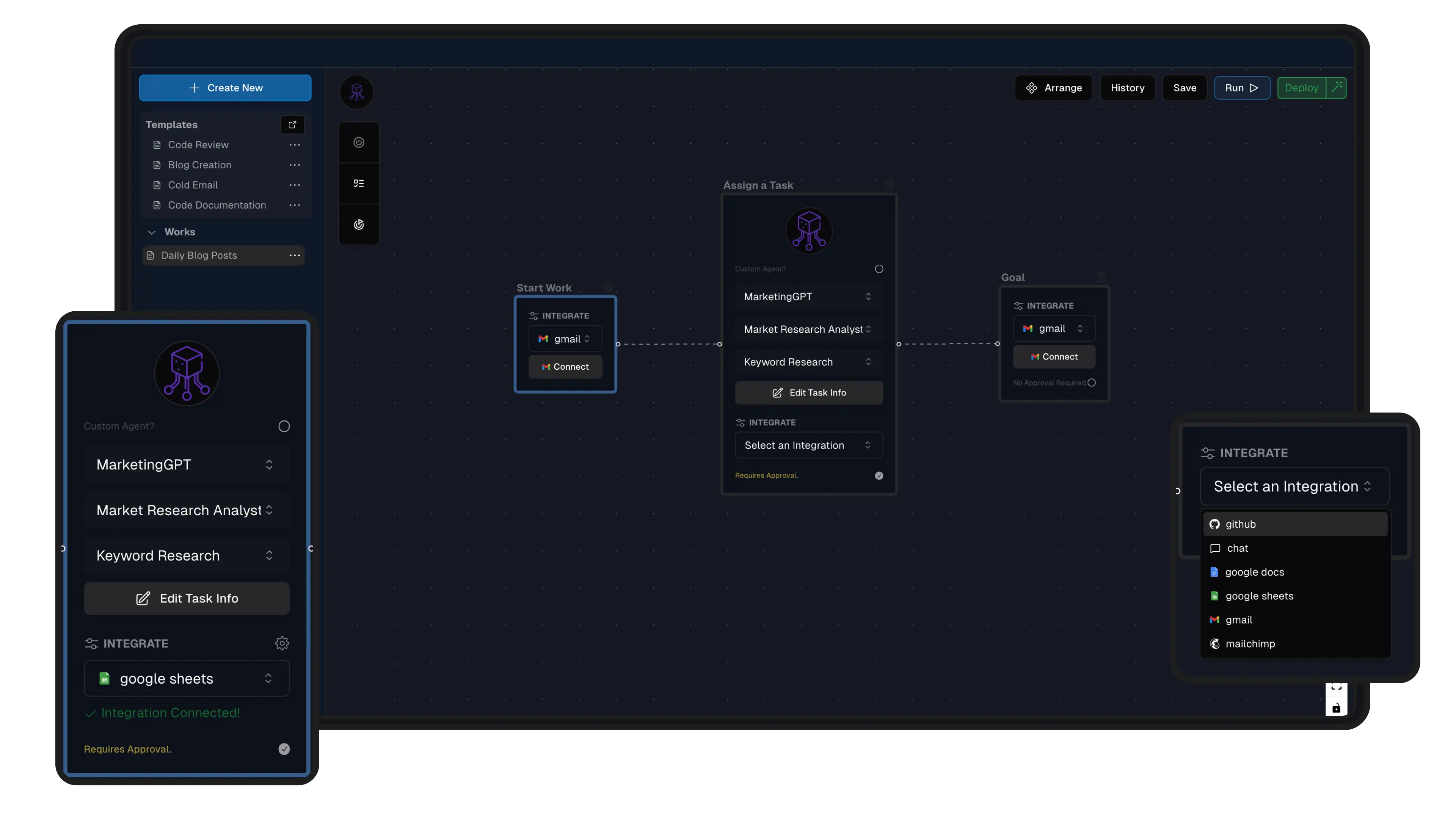Toggle Custom Agent in Assign a Task node
This screenshot has height=819, width=1456.
879,269
